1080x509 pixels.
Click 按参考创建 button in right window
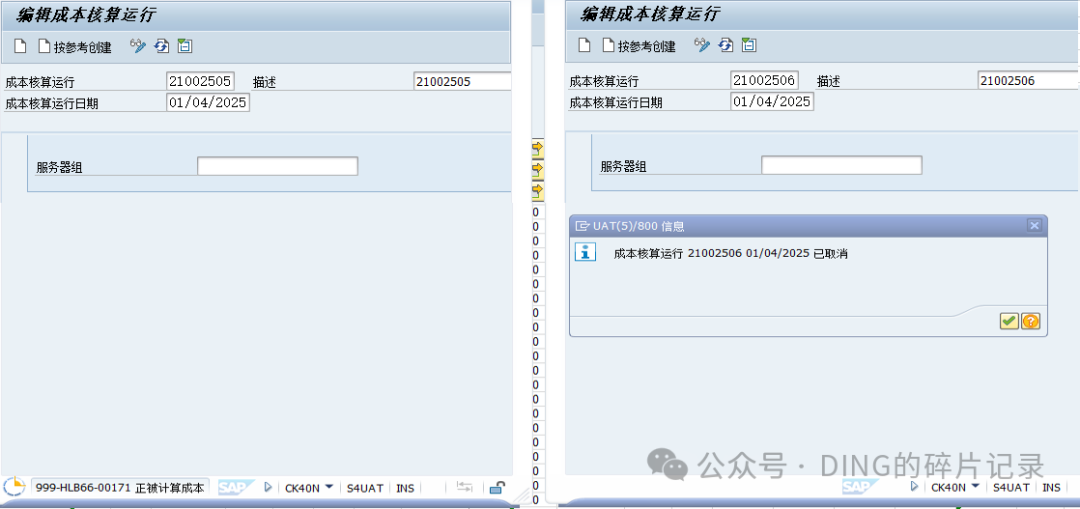[639, 47]
